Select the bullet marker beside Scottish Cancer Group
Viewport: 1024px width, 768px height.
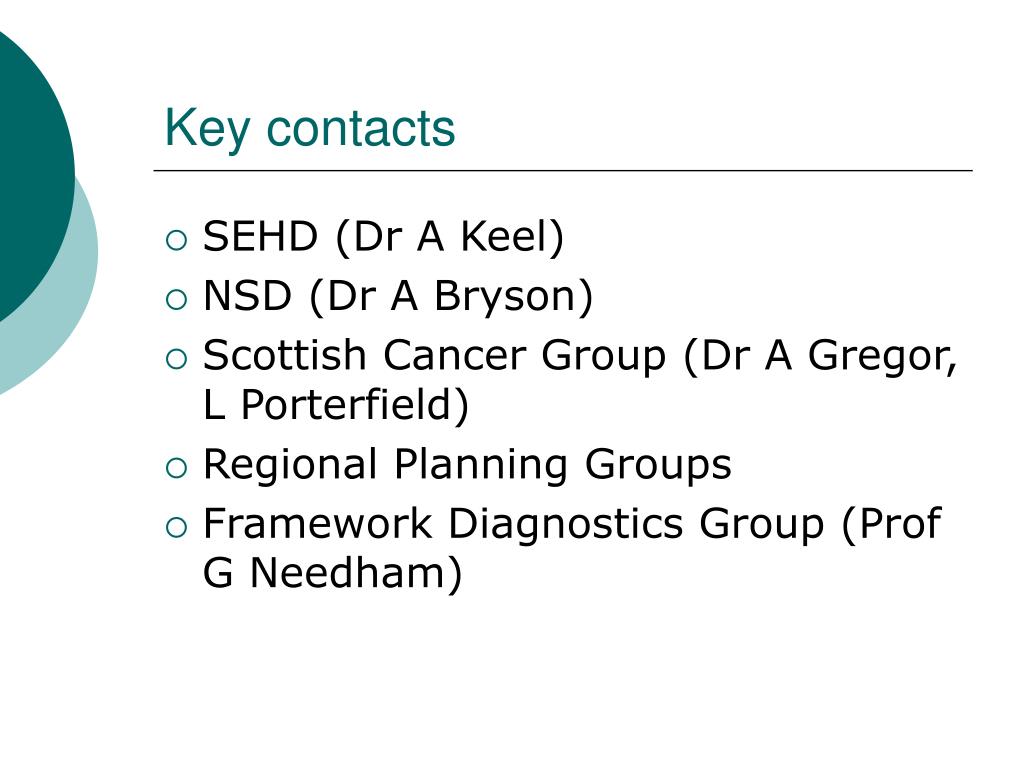[x=176, y=359]
